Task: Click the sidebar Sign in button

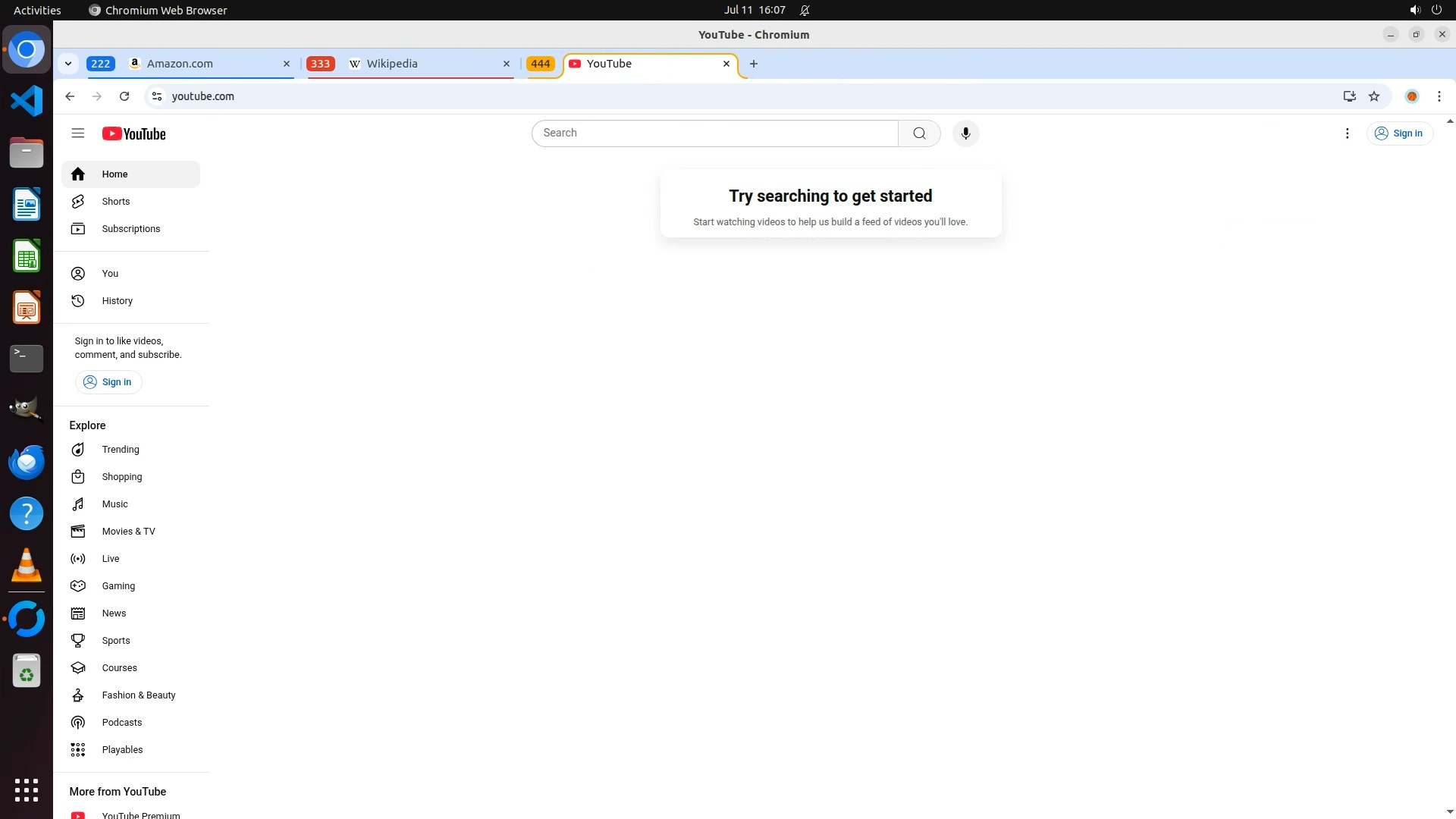Action: [108, 382]
